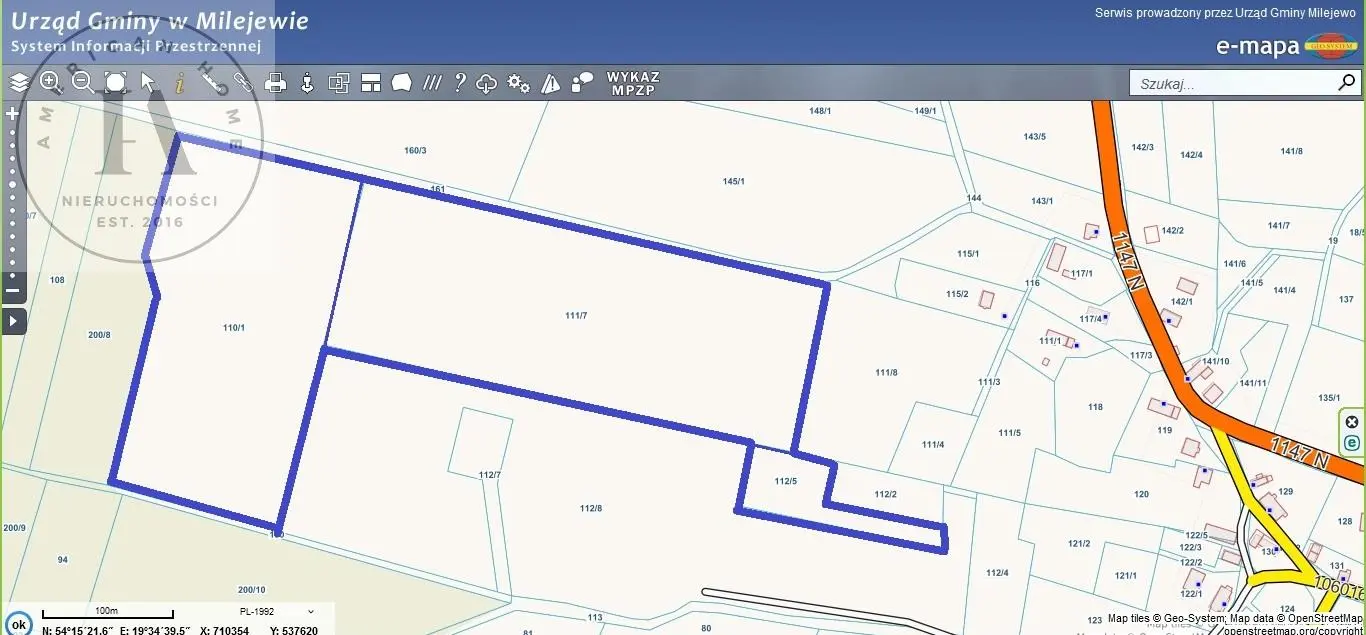Select the zoom out magnifier tool
The width and height of the screenshot is (1366, 635).
(83, 83)
